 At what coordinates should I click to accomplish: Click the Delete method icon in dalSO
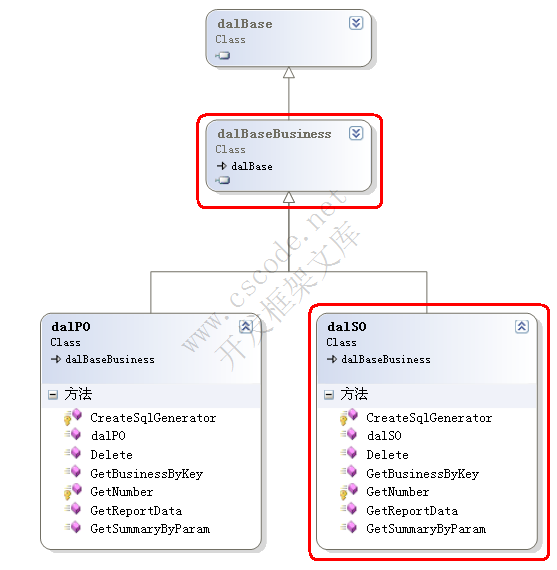(349, 453)
